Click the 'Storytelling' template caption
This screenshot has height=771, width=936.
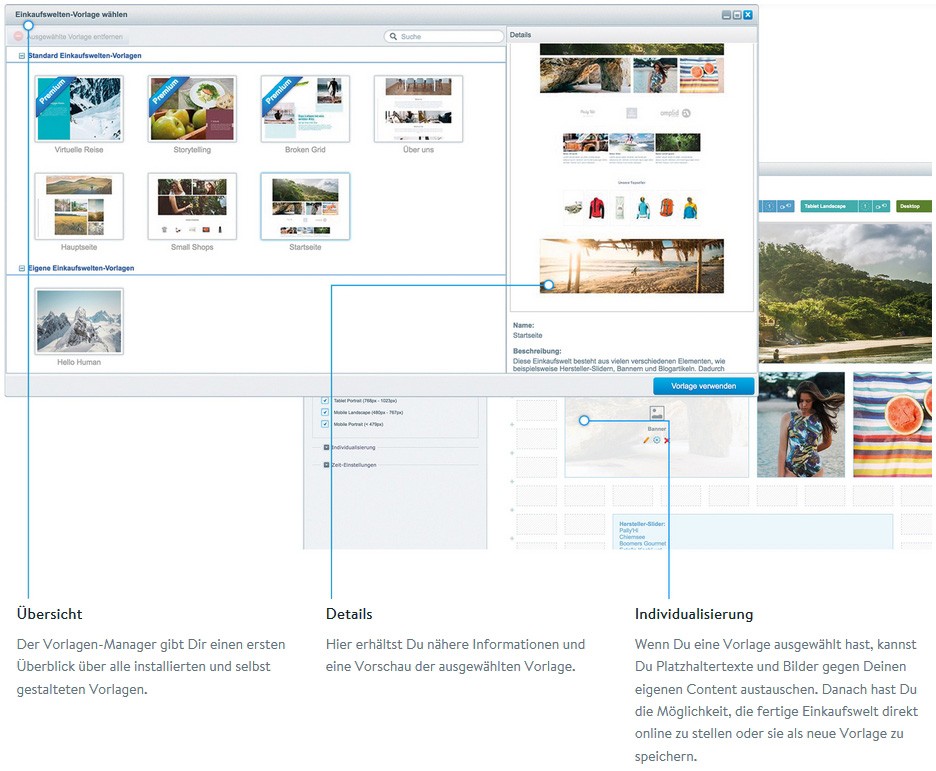click(x=192, y=150)
